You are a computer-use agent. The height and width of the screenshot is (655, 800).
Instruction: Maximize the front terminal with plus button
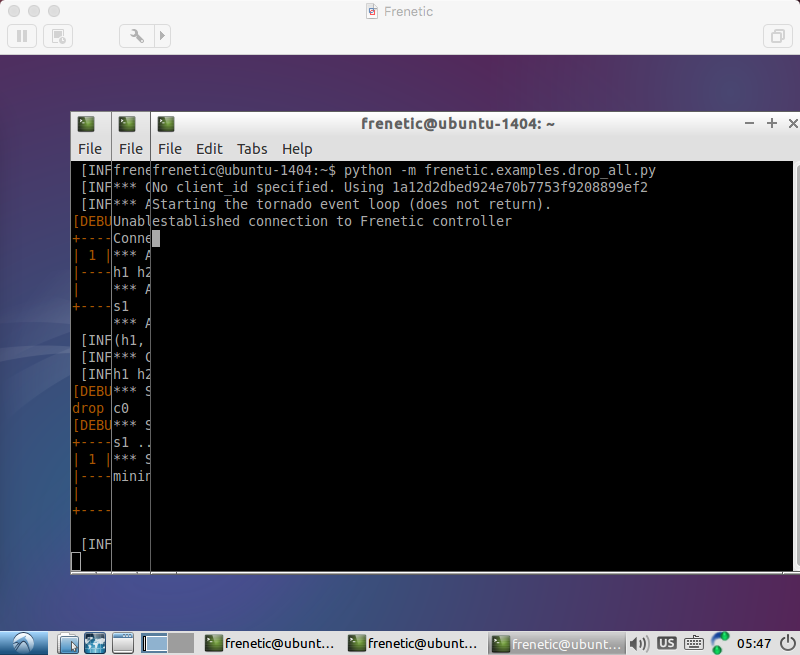tap(771, 123)
